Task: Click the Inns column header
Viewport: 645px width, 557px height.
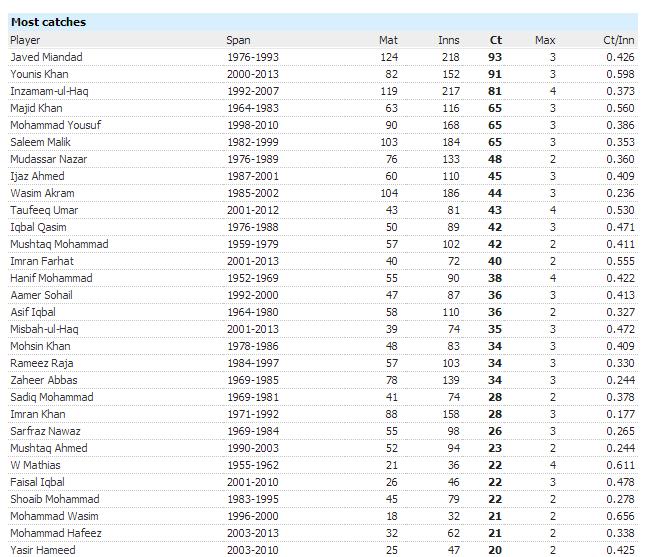Action: pos(449,40)
